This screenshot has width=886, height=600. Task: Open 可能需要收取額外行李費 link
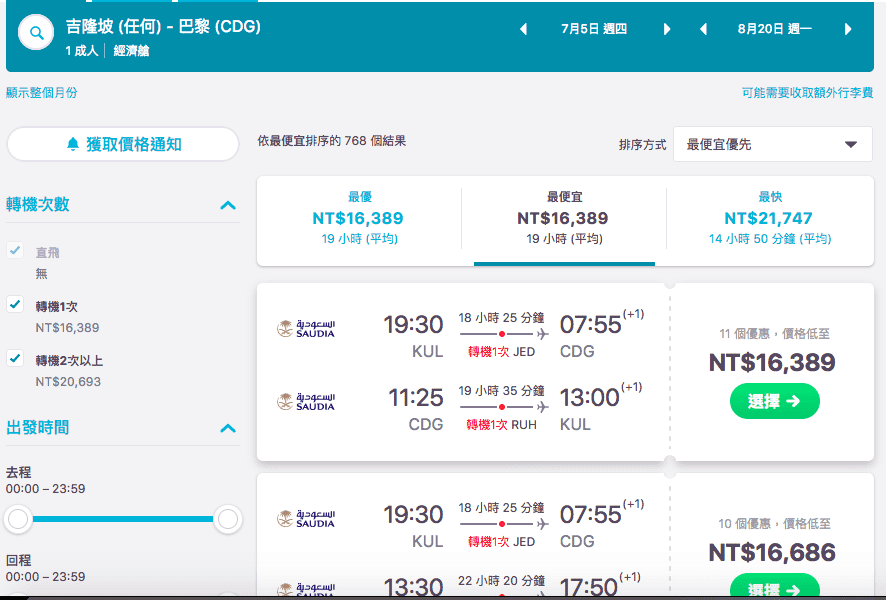click(807, 93)
